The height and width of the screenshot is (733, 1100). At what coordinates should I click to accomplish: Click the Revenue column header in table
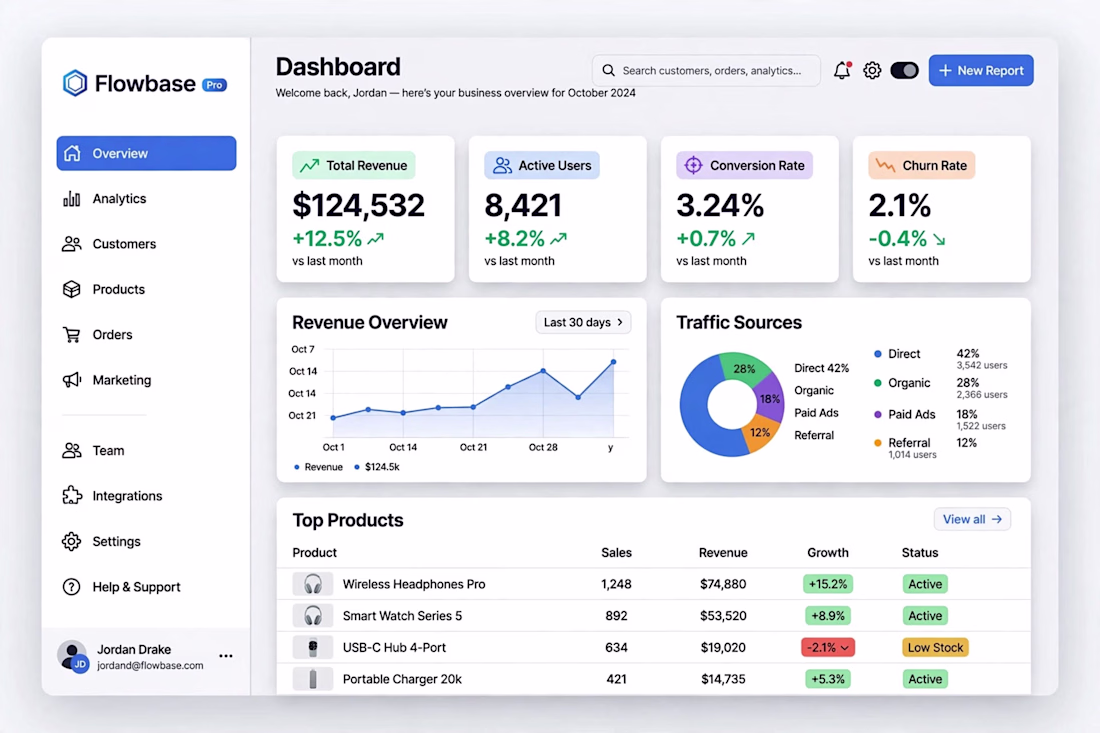point(723,553)
